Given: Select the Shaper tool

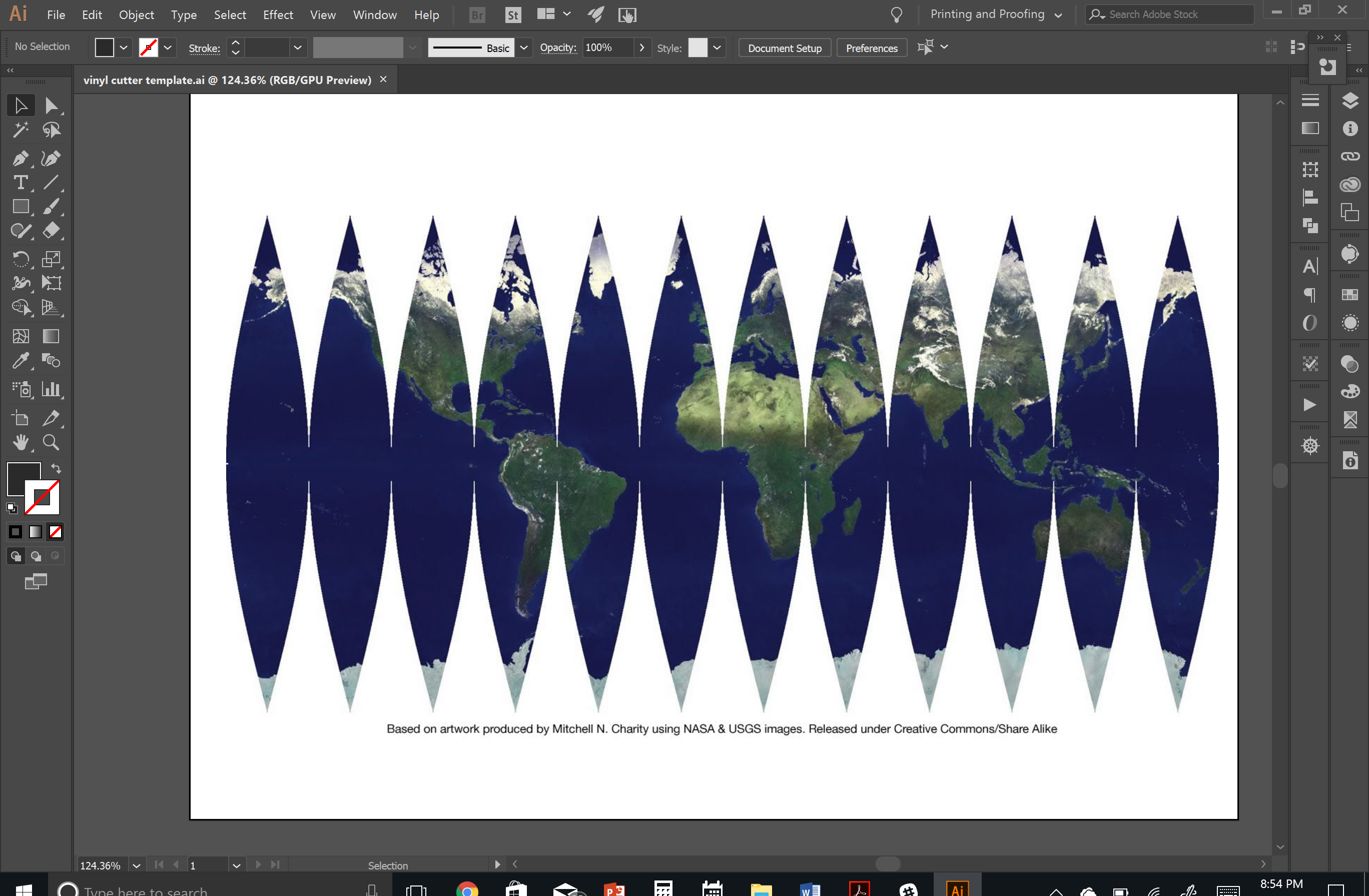Looking at the screenshot, I should tap(21, 231).
